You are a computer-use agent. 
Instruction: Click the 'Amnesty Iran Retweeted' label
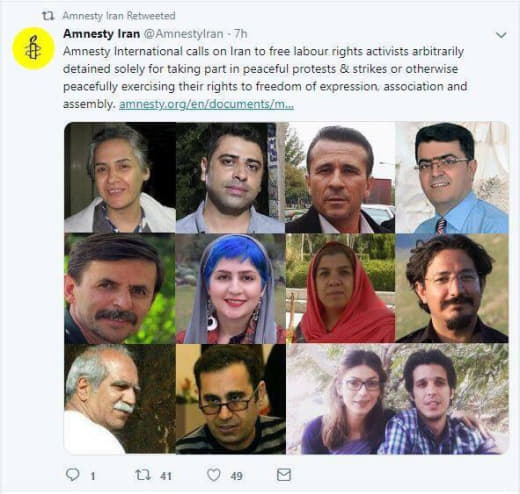(x=119, y=16)
